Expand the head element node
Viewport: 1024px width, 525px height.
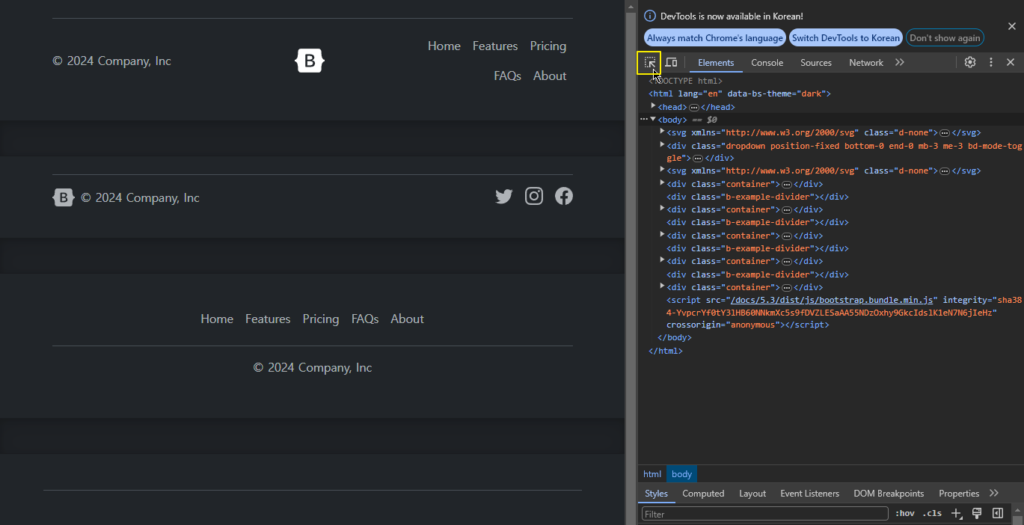[653, 106]
